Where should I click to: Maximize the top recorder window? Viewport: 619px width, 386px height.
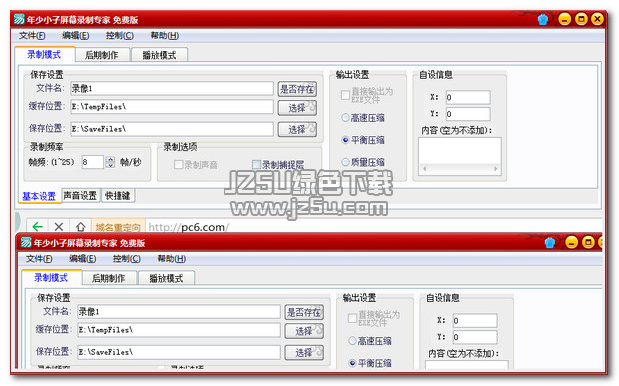581,19
